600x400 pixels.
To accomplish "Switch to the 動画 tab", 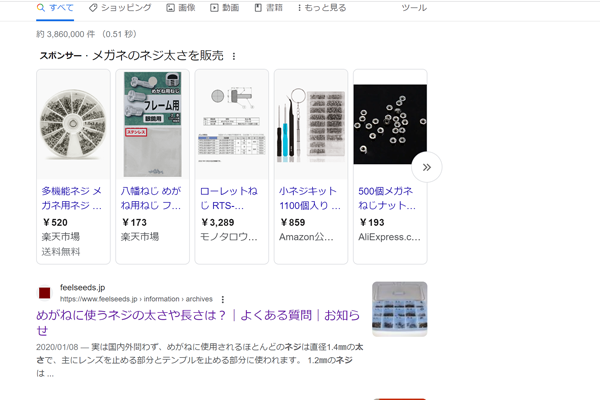I will [x=225, y=8].
